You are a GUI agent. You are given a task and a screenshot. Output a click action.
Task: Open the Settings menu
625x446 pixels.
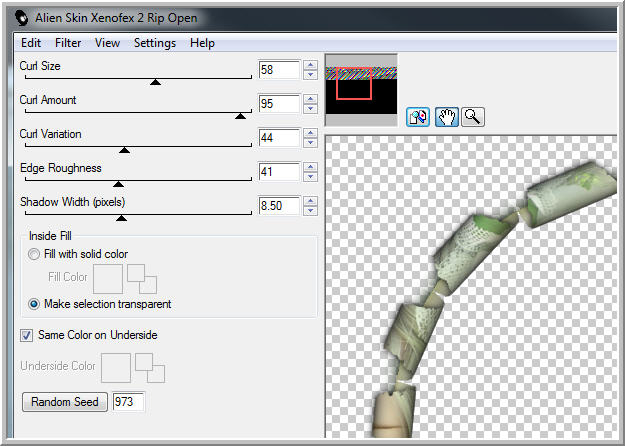point(155,43)
